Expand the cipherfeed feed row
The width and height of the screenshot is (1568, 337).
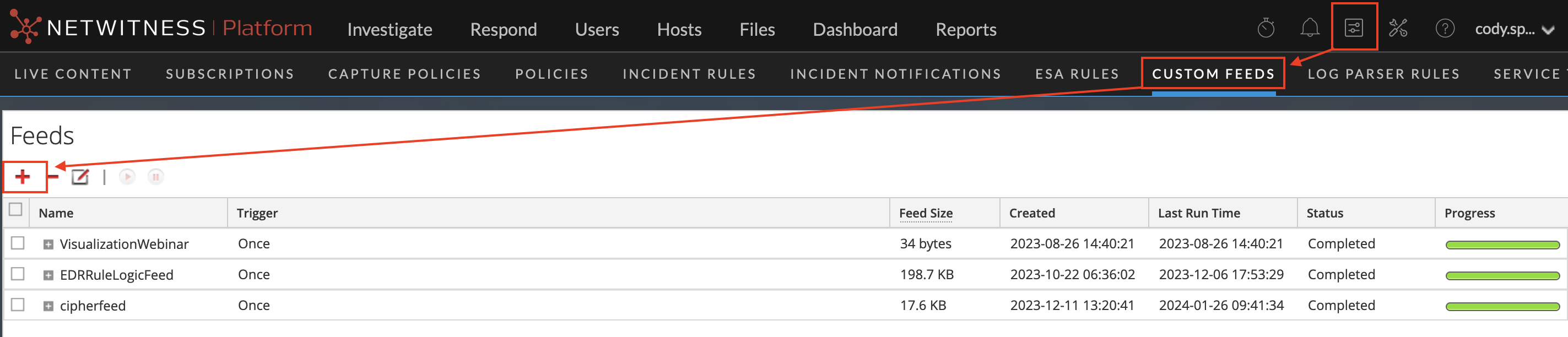(48, 306)
